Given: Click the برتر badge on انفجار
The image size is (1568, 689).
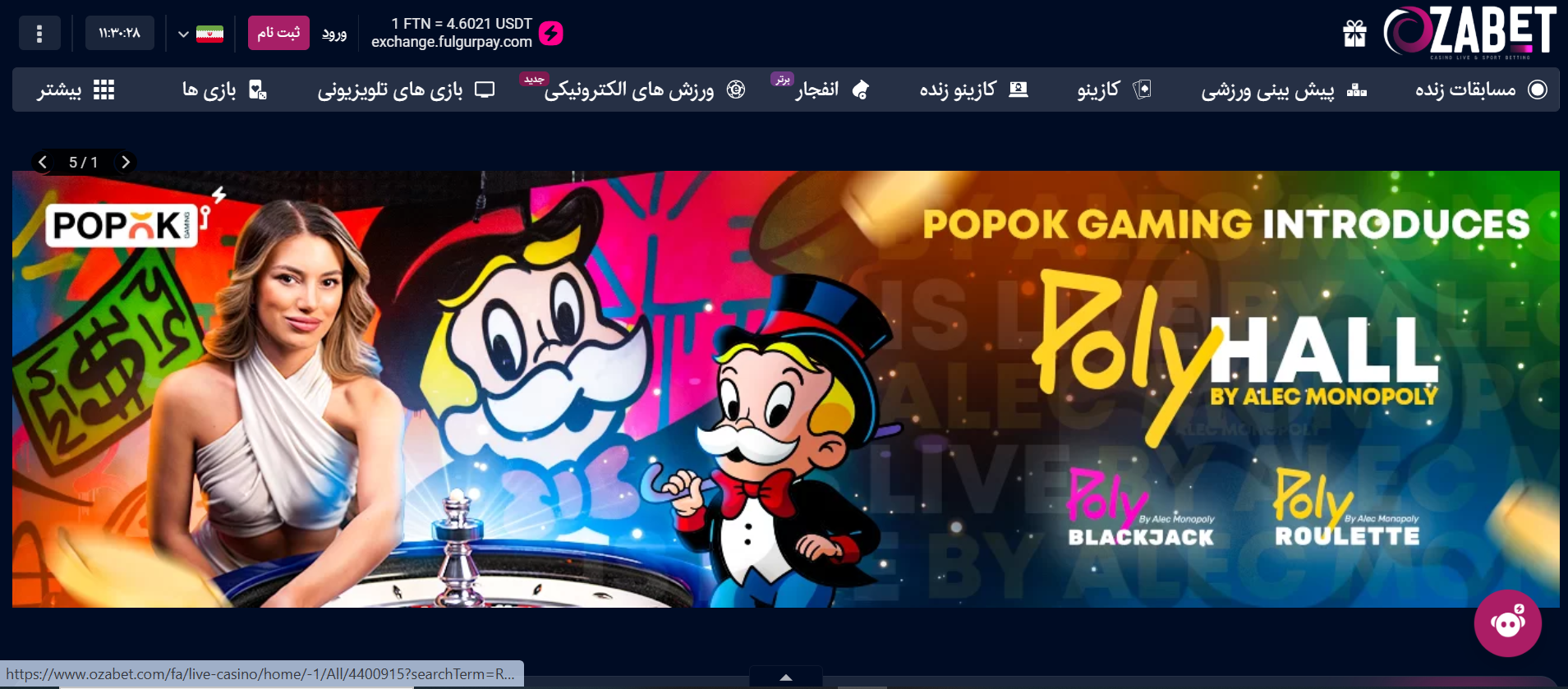Looking at the screenshot, I should (782, 79).
